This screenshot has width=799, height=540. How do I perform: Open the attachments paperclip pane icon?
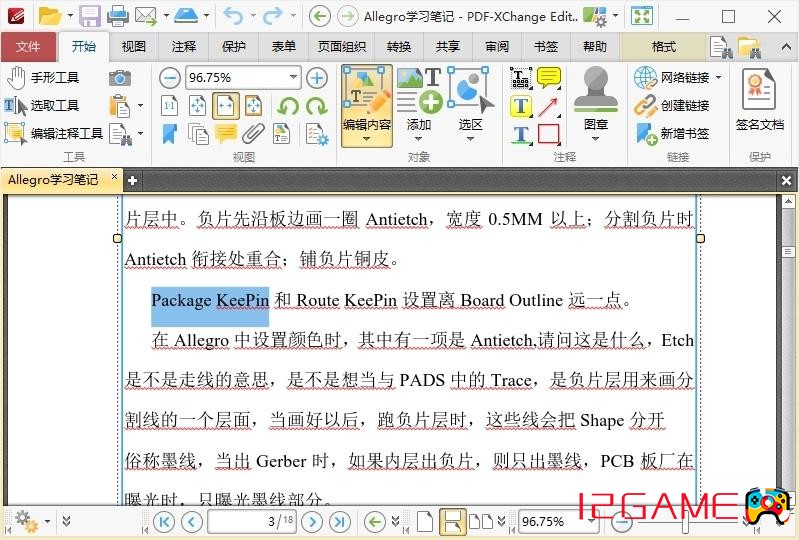pyautogui.click(x=253, y=134)
